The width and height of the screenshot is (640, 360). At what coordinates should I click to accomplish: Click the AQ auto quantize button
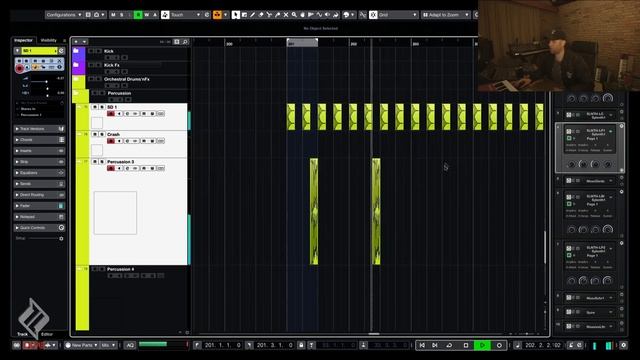pos(130,345)
